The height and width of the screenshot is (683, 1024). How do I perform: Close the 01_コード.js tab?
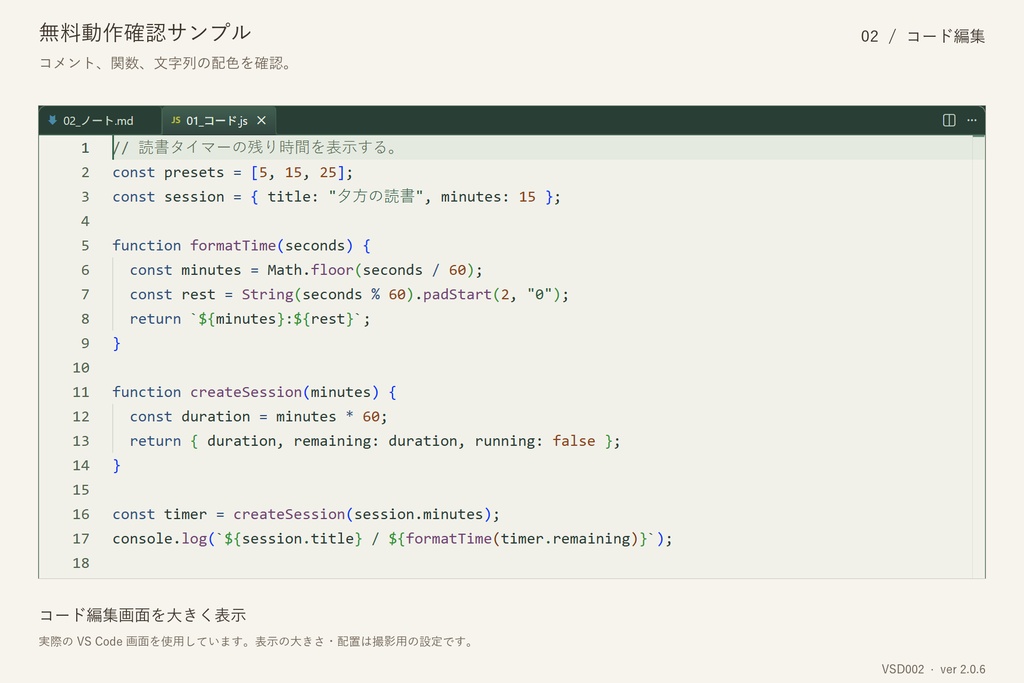(x=261, y=121)
